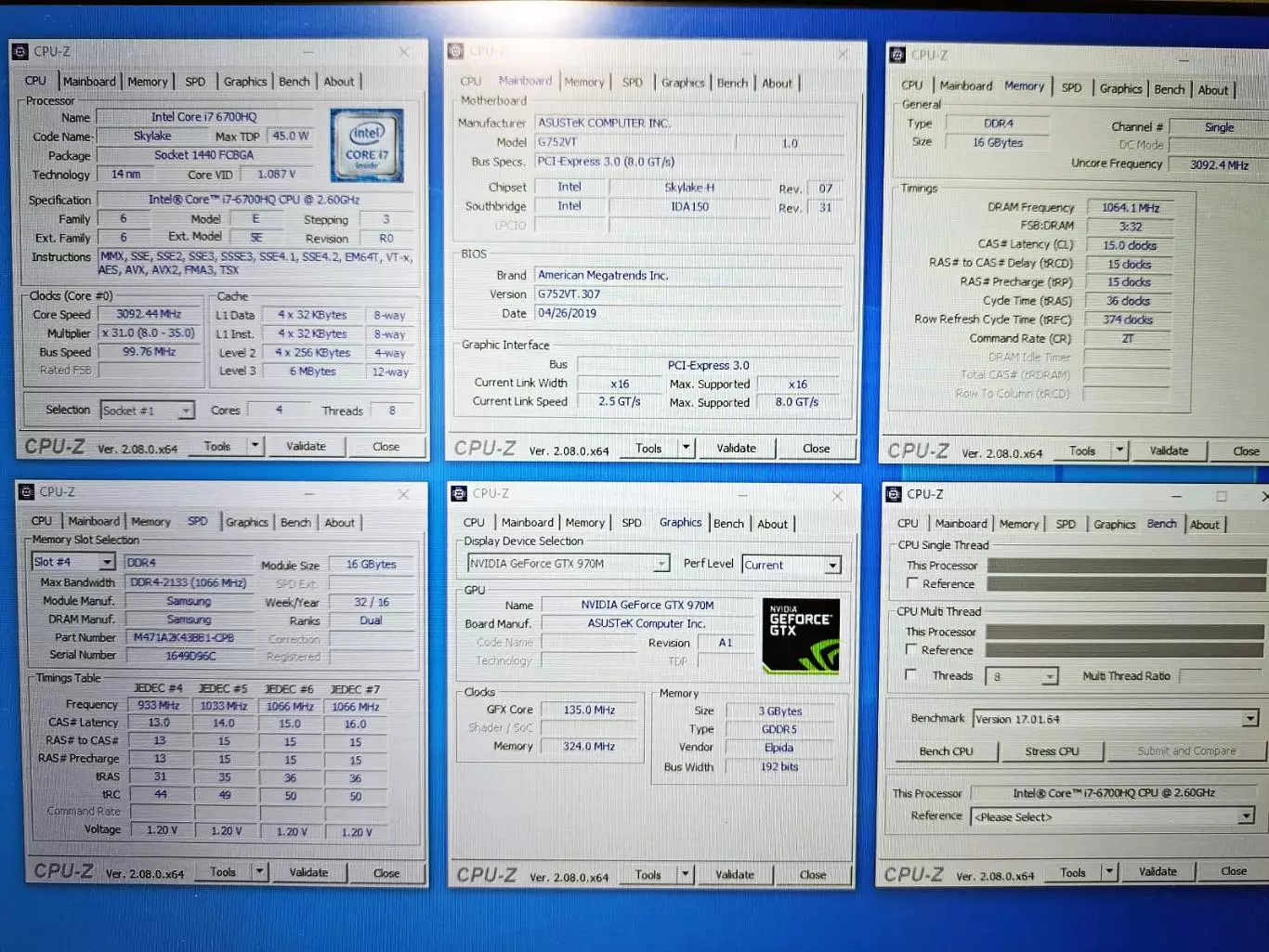Viewport: 1269px width, 952px height.
Task: Click the Intel Core i7 logo badge
Action: (367, 145)
